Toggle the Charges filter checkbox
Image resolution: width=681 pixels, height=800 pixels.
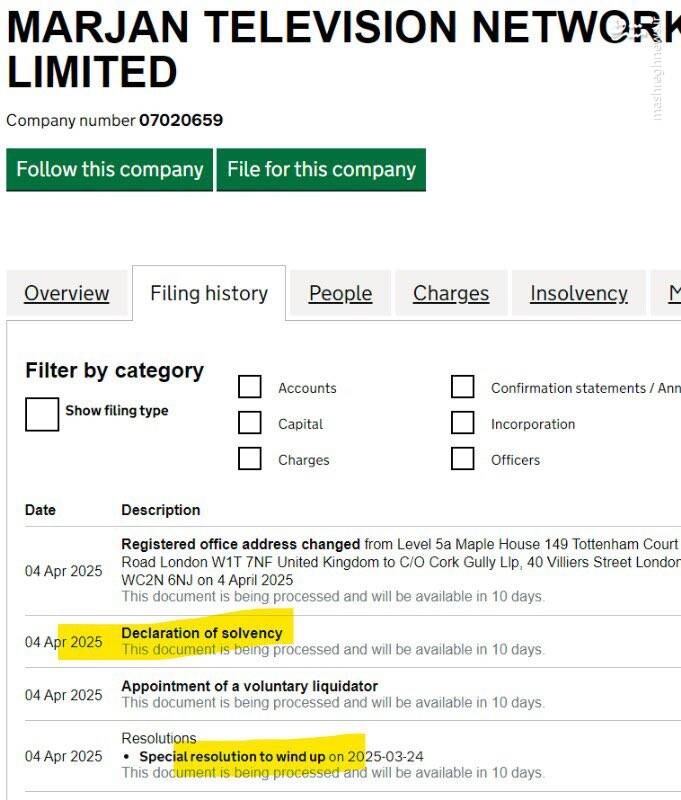coord(250,459)
